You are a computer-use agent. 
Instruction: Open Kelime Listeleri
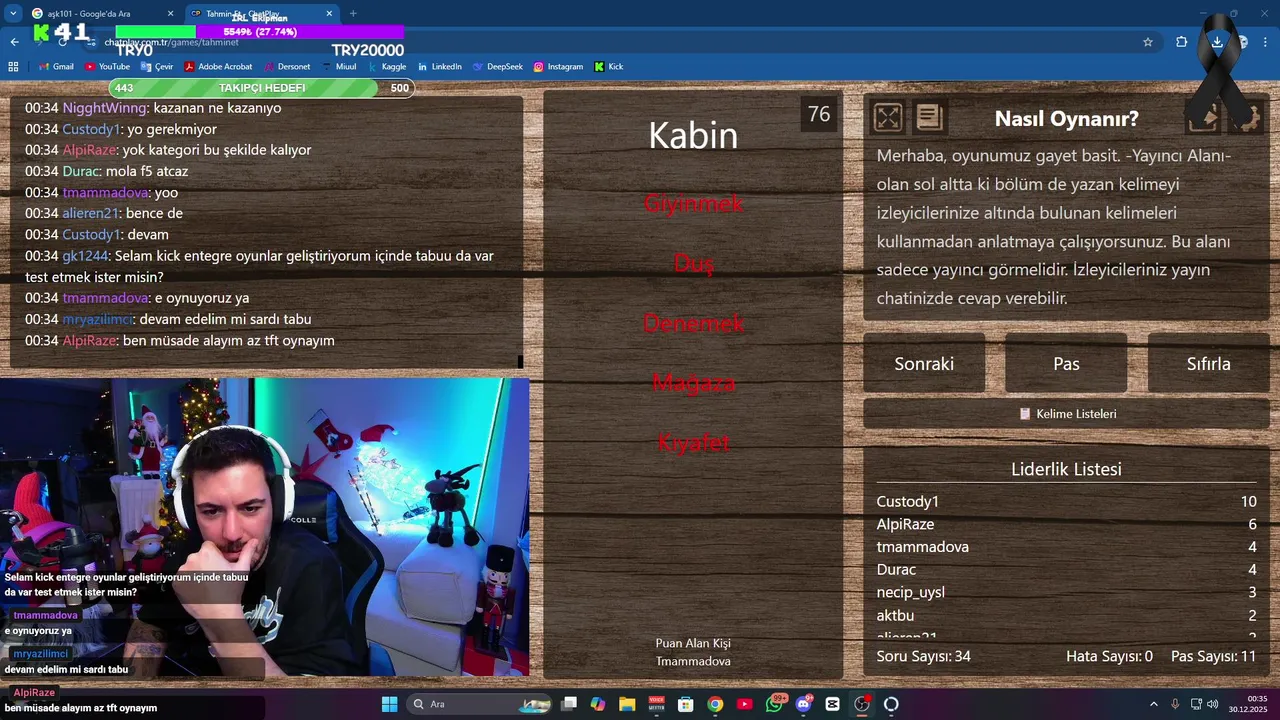click(1067, 414)
